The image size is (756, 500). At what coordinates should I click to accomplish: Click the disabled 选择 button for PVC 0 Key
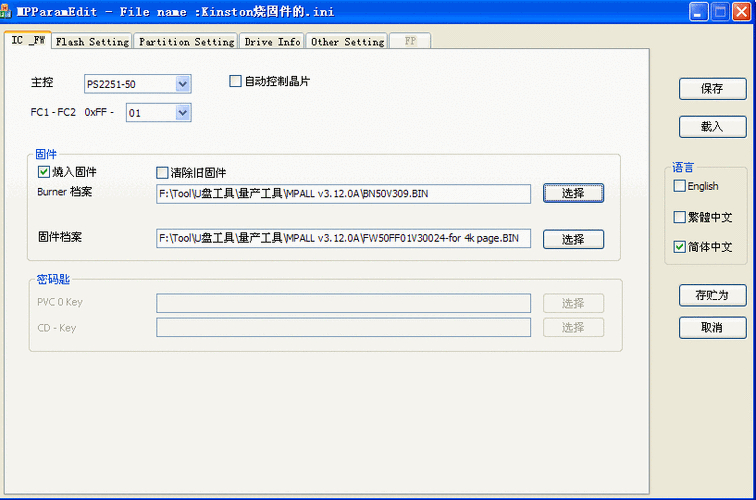tap(573, 303)
